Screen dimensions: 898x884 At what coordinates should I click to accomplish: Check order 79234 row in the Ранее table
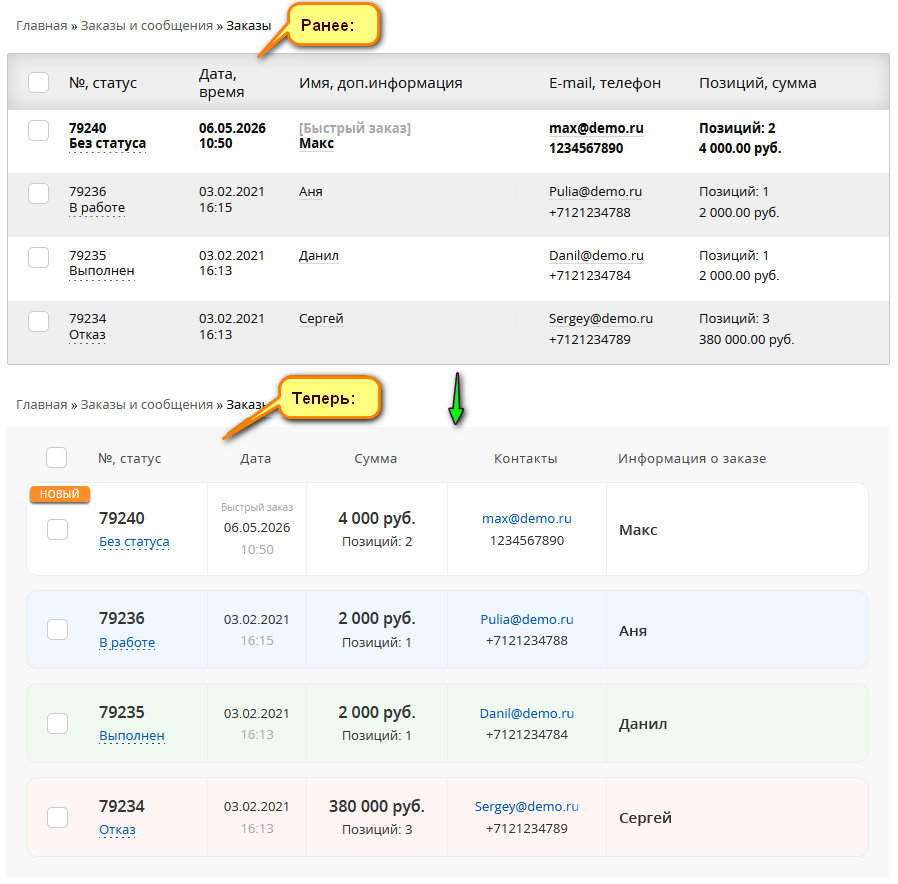pyautogui.click(x=38, y=321)
